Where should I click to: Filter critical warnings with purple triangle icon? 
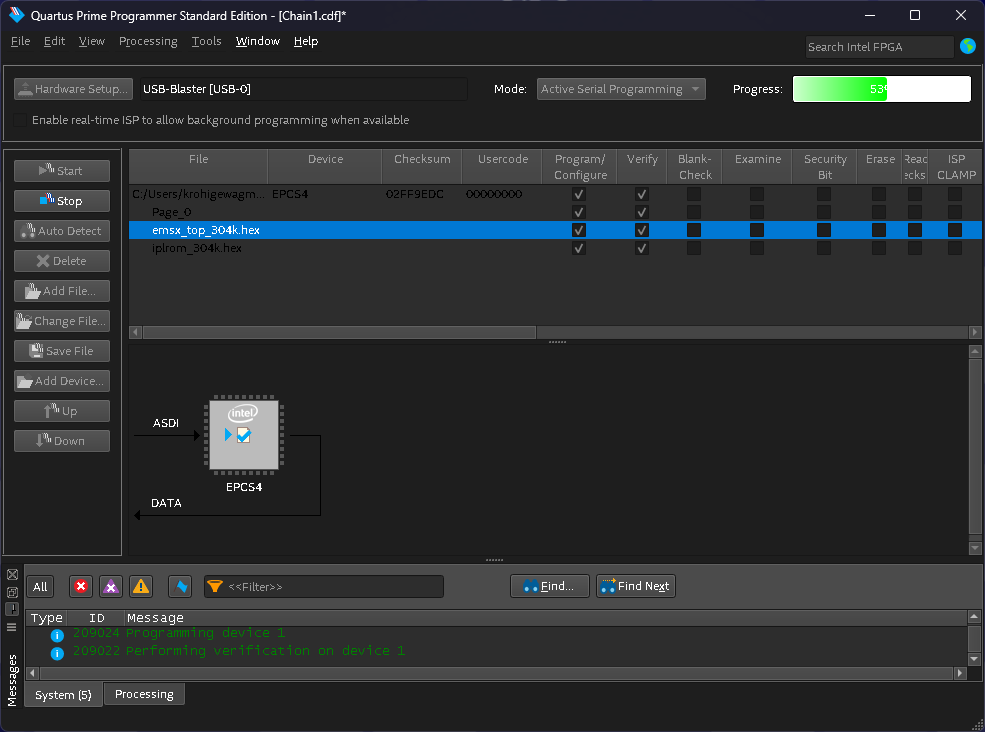click(111, 587)
